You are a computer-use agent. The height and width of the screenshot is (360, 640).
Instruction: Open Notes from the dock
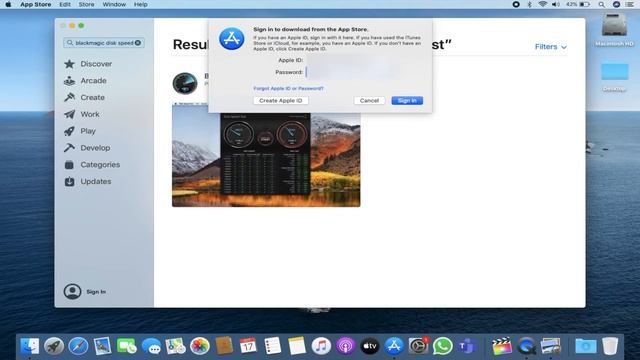297,346
